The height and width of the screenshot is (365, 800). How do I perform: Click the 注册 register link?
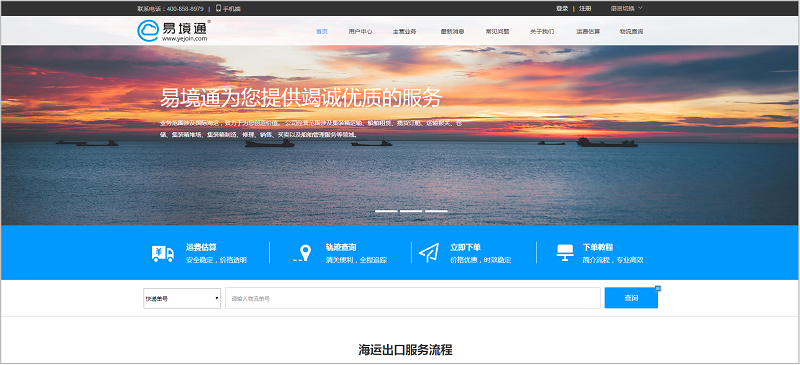coord(585,8)
